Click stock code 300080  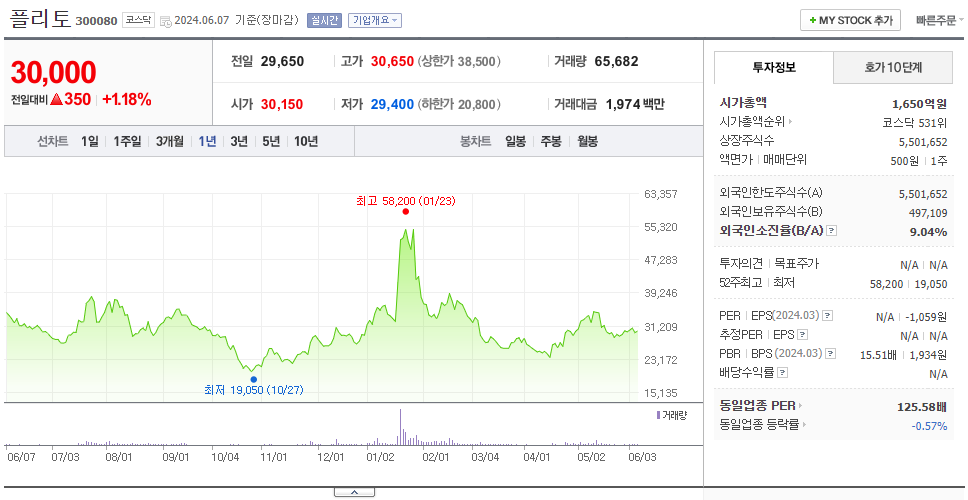pyautogui.click(x=96, y=21)
